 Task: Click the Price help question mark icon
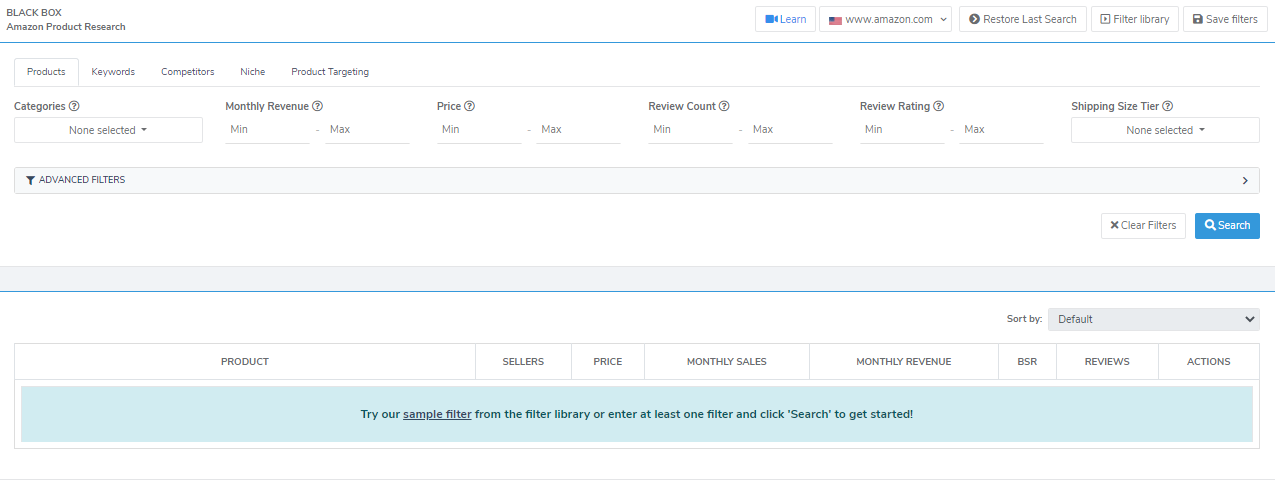coord(470,106)
